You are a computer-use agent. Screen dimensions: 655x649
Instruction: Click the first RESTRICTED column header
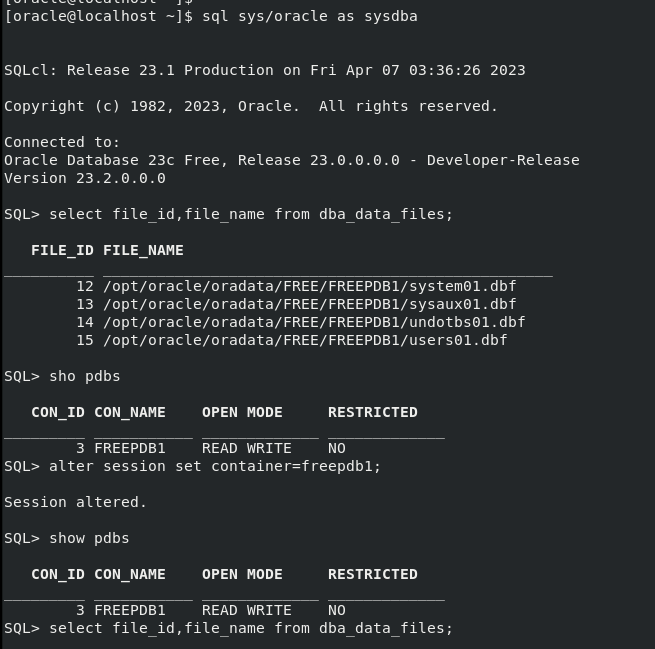pyautogui.click(x=373, y=413)
